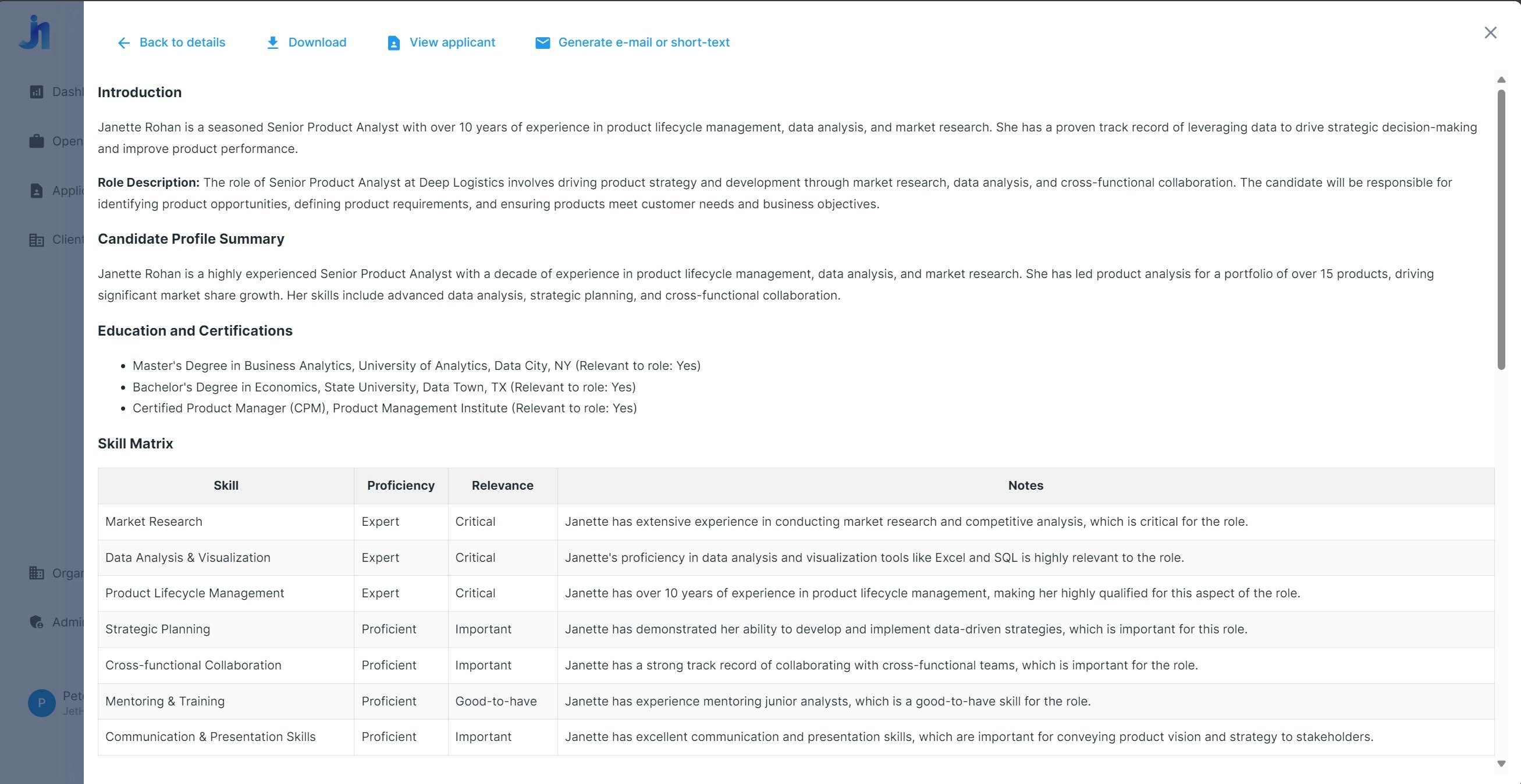
Task: Click the Open jobs briefcase icon
Action: [x=37, y=141]
